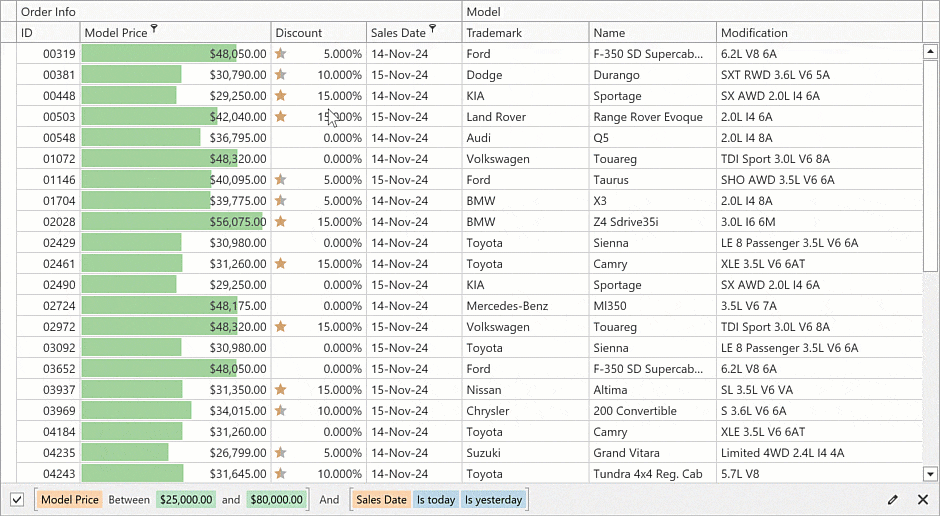Viewport: 940px width, 516px height.
Task: Sort by the Model Price column header
Action: 175,32
